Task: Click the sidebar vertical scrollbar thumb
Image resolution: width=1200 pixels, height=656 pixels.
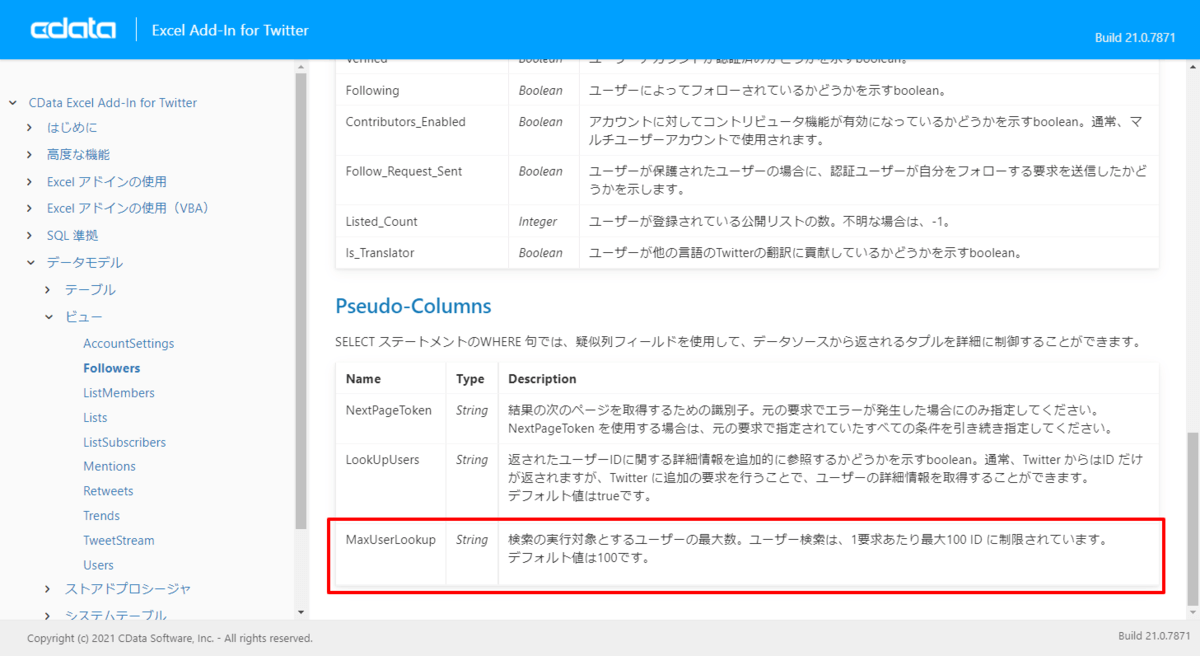Action: 301,300
